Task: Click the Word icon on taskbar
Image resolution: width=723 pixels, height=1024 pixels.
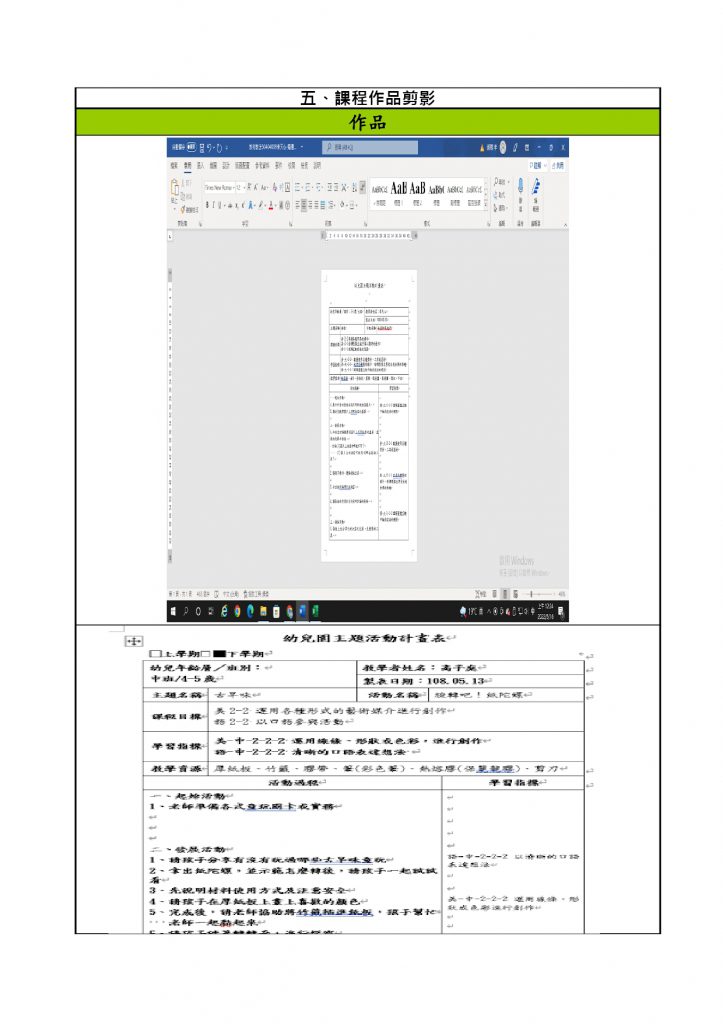Action: (x=302, y=611)
